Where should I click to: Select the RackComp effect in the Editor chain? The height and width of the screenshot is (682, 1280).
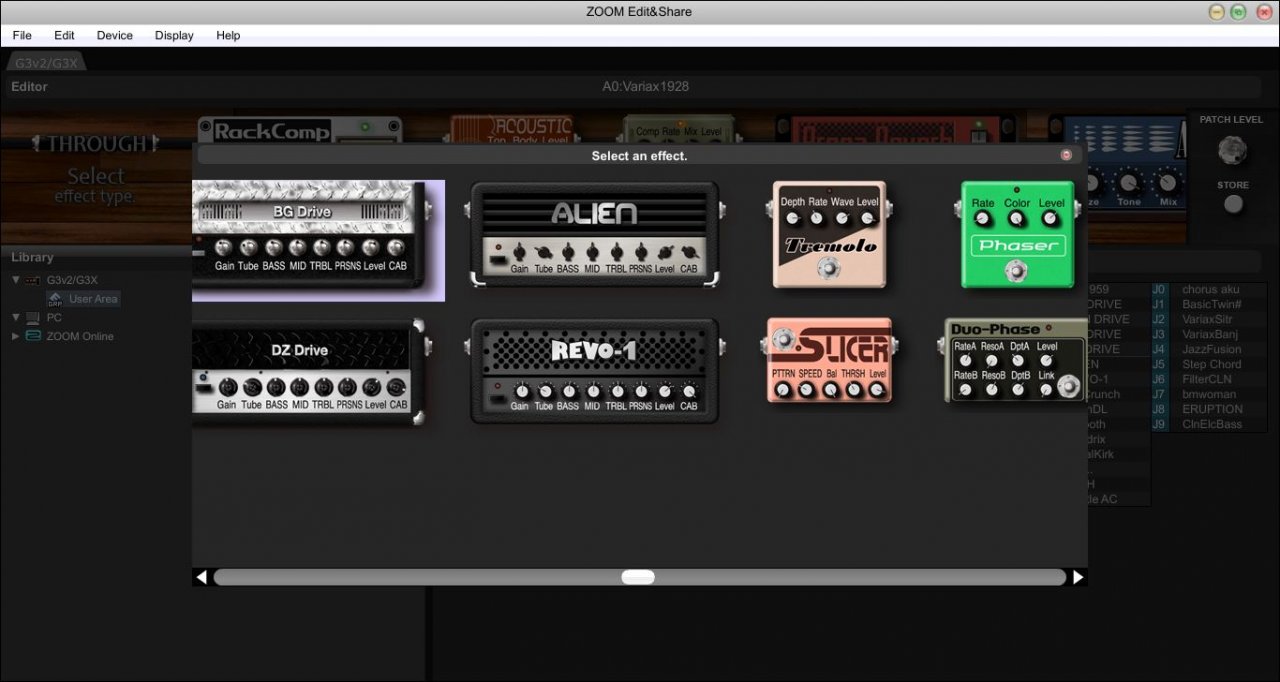point(301,130)
